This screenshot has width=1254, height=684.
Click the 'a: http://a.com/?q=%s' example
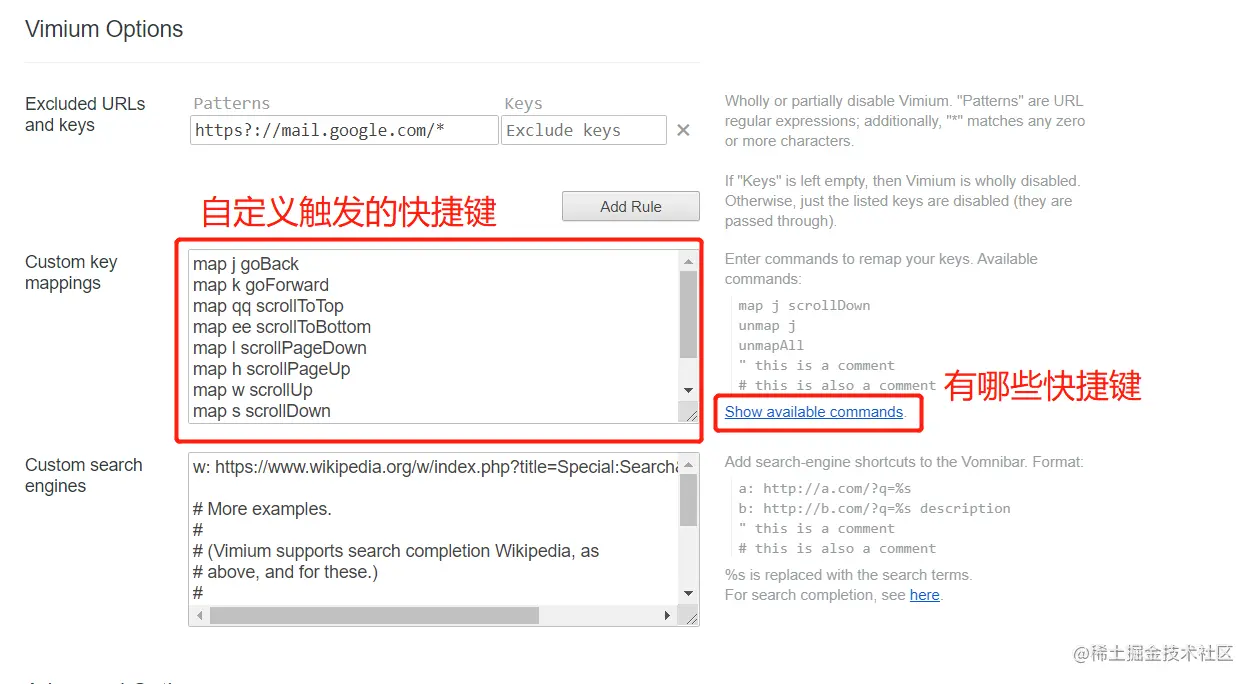pyautogui.click(x=825, y=488)
